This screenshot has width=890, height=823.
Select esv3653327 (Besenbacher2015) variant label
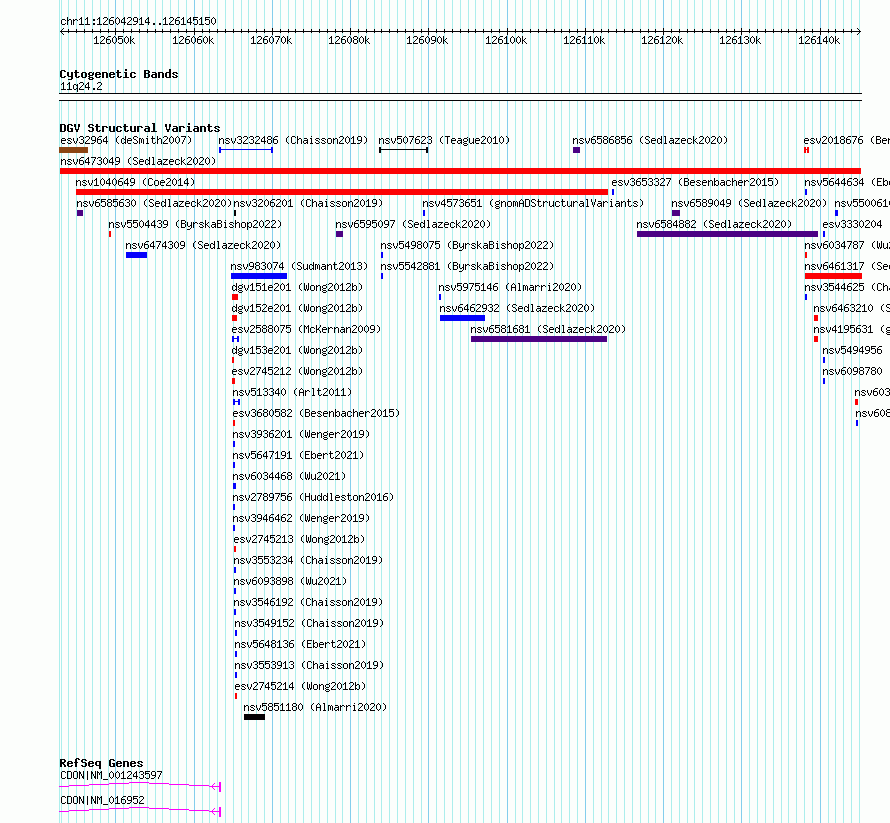(695, 182)
